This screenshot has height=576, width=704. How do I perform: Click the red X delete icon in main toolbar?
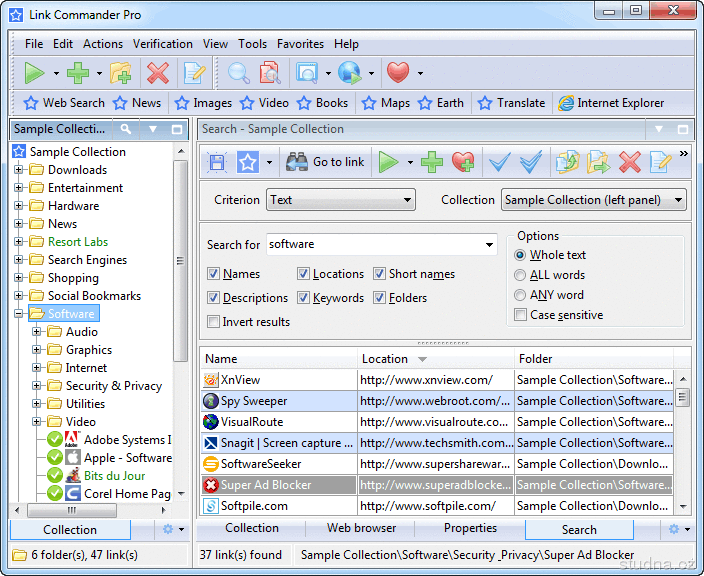pyautogui.click(x=158, y=73)
